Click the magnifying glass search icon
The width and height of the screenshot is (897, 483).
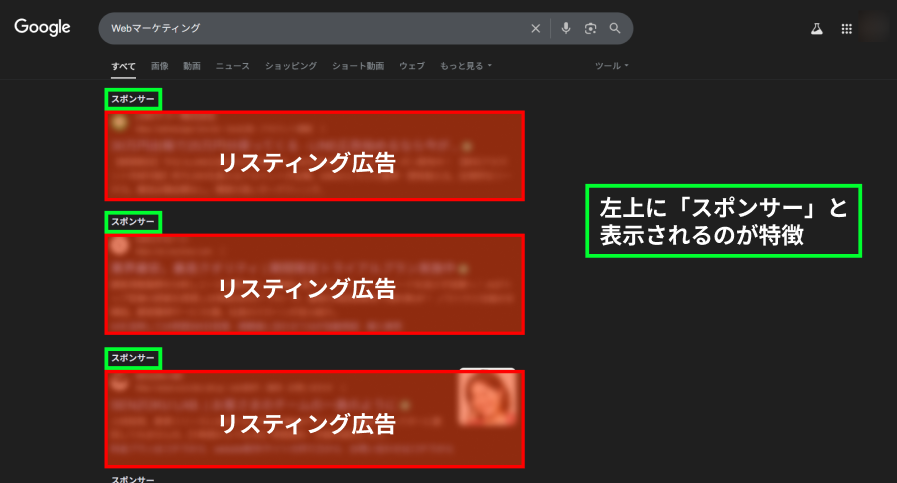615,28
